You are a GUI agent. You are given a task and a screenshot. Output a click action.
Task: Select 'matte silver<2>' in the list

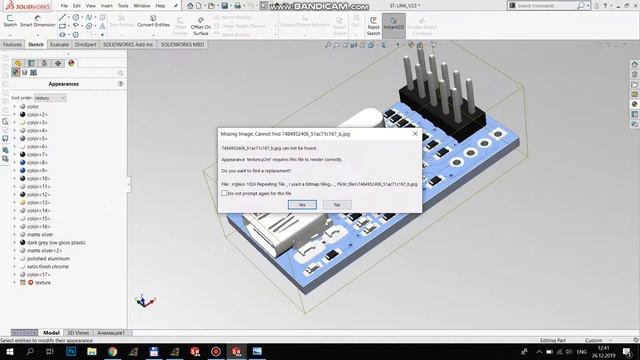[44, 251]
